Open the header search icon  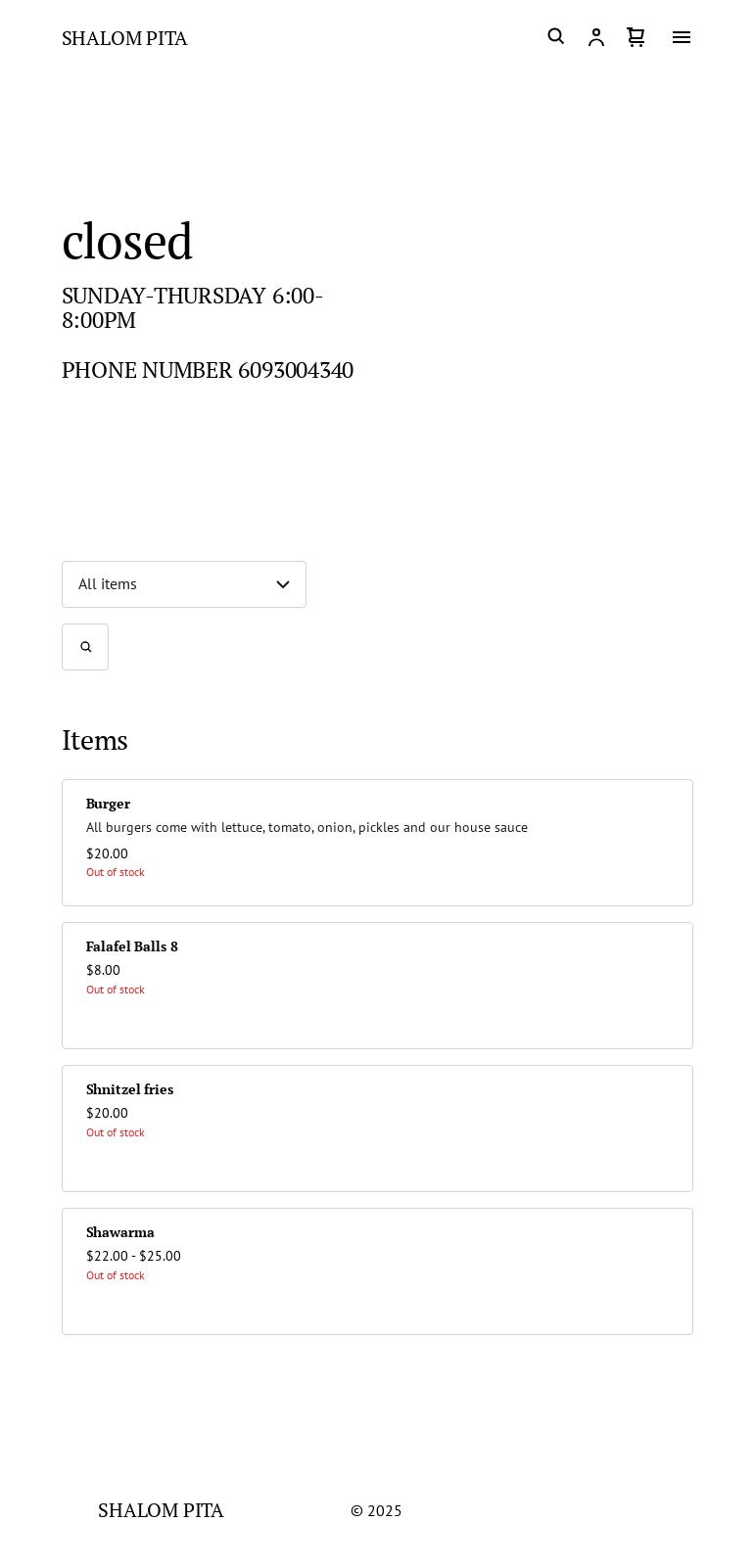(x=556, y=36)
